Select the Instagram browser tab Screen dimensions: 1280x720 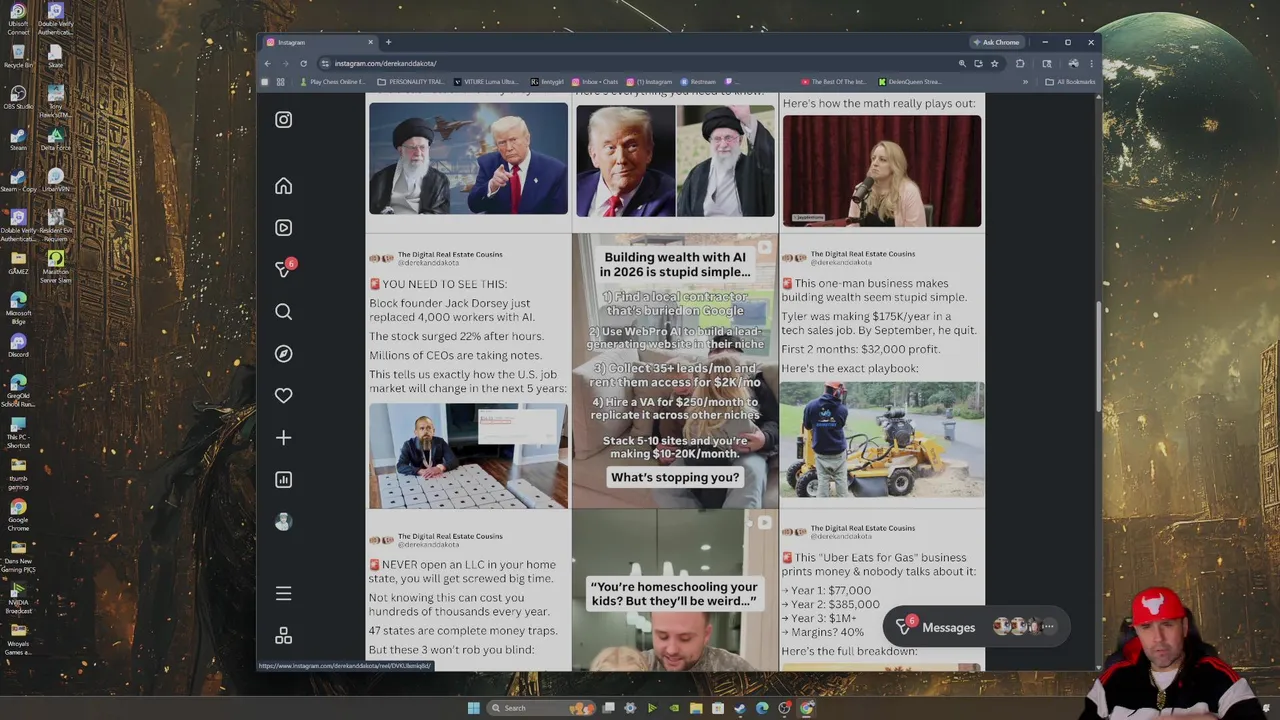coord(318,42)
